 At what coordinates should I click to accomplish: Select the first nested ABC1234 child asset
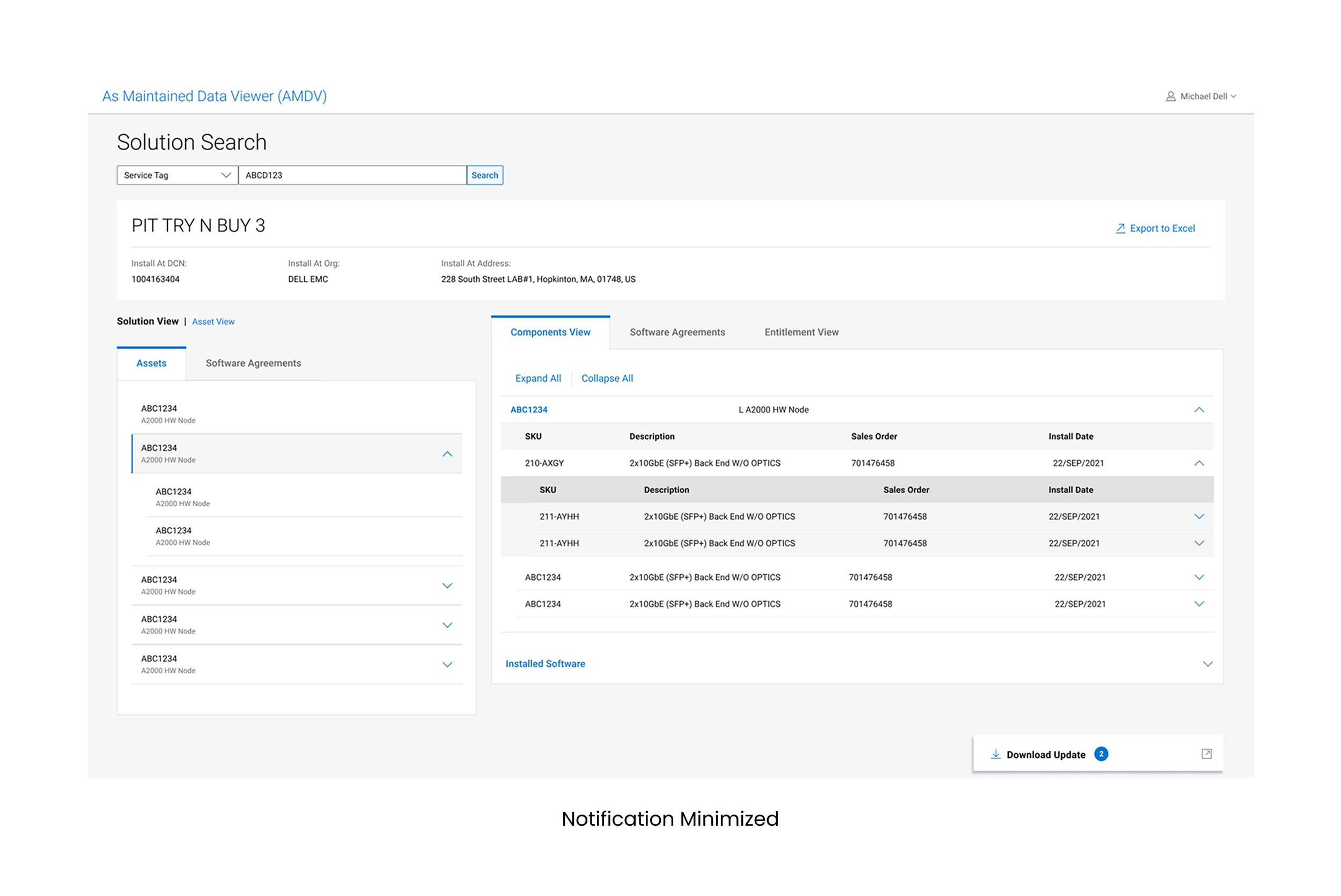(x=304, y=497)
